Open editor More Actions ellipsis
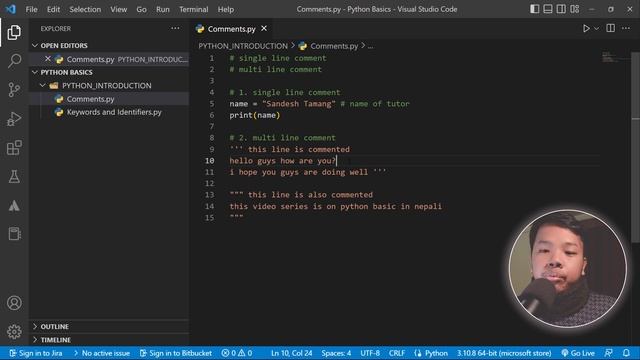This screenshot has width=640, height=360. click(x=626, y=28)
